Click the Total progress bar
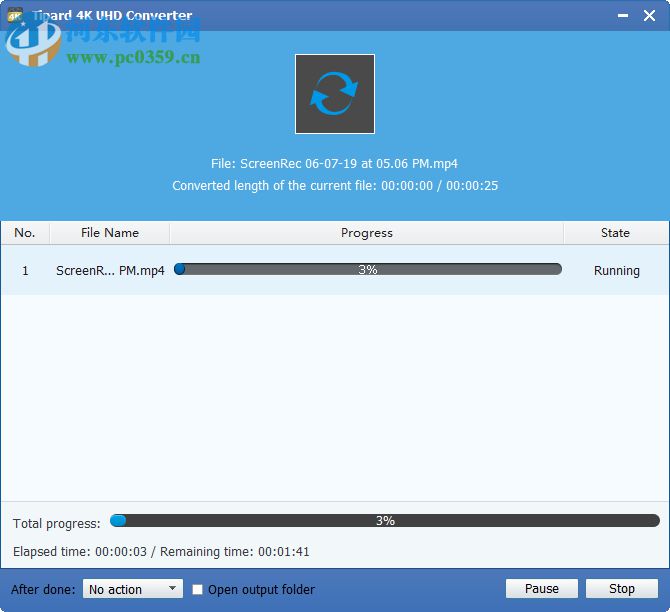This screenshot has width=670, height=612. [385, 521]
